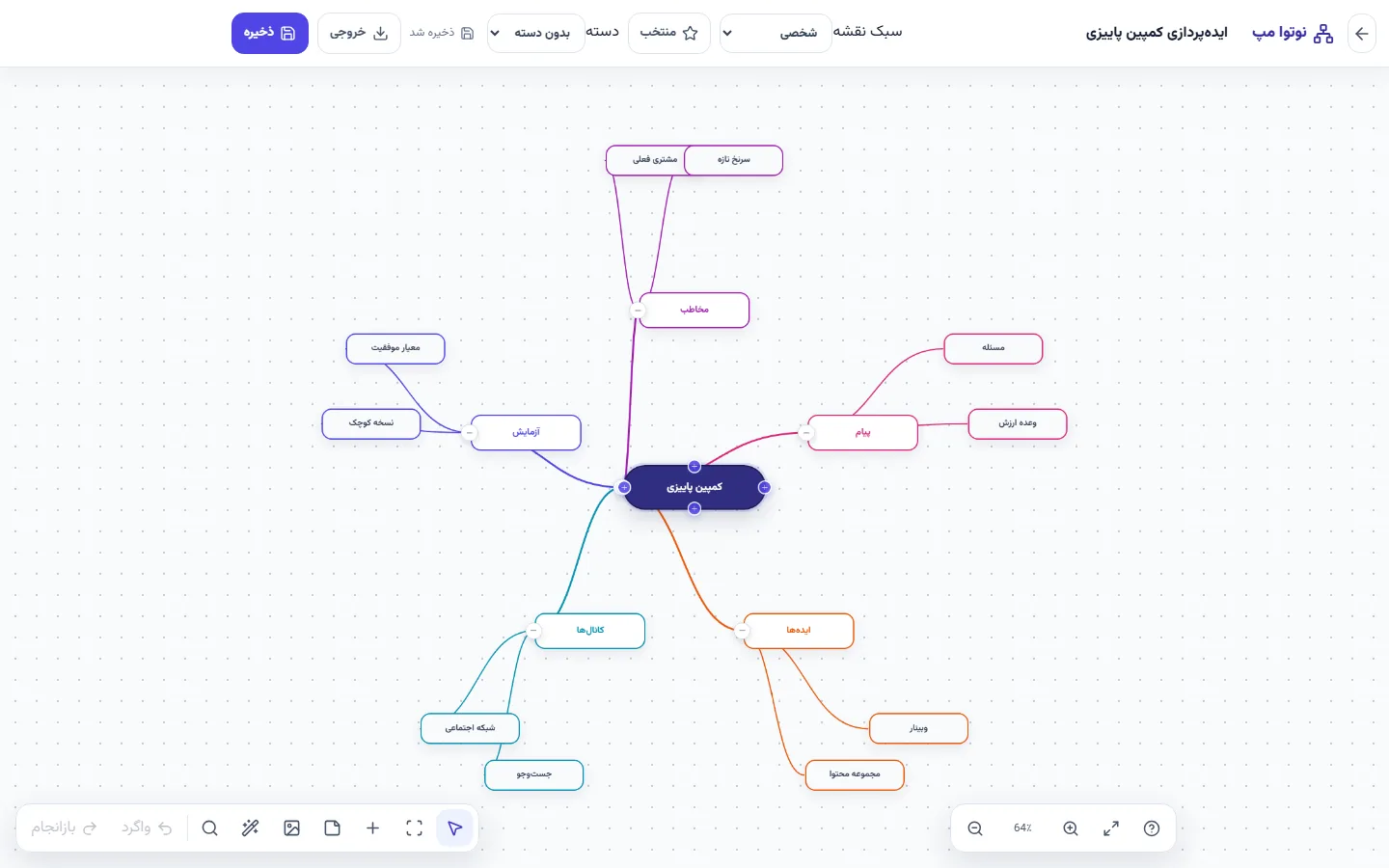Click the Notoa Map logo icon

point(1323,33)
